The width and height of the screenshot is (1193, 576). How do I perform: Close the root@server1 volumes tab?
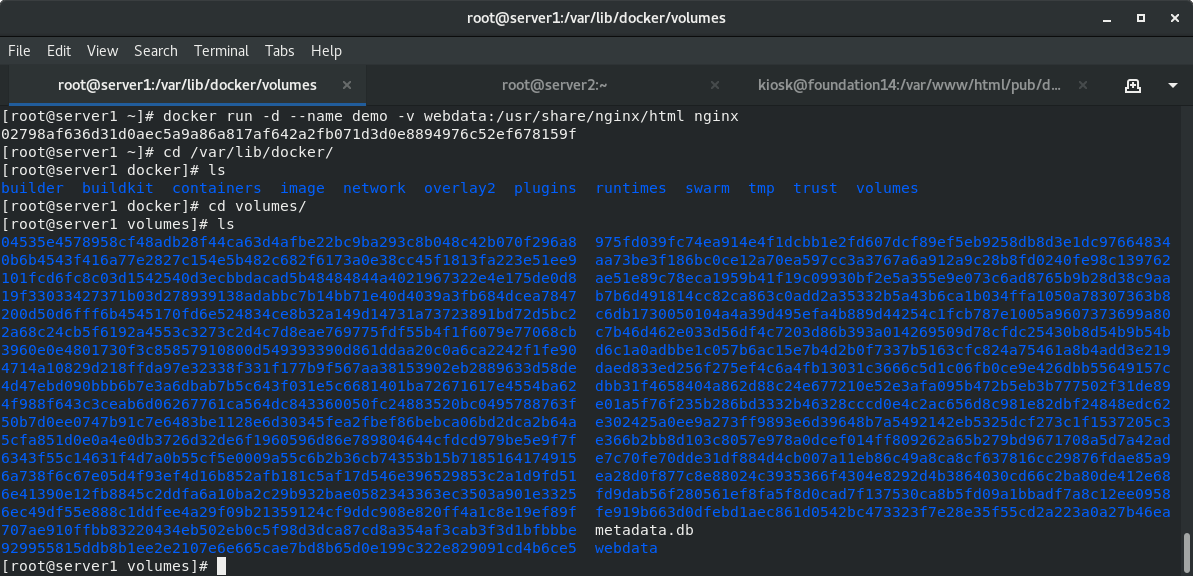click(x=347, y=85)
